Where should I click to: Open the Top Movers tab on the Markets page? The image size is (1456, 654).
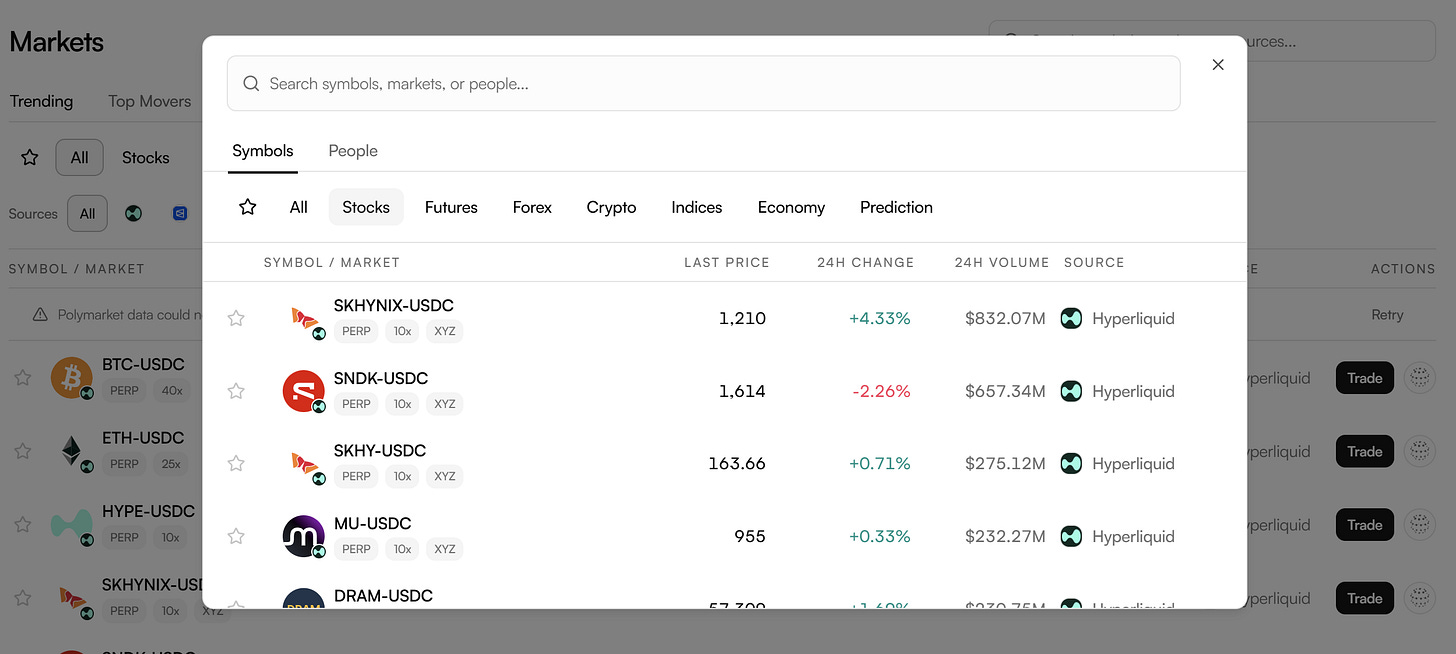(x=149, y=101)
